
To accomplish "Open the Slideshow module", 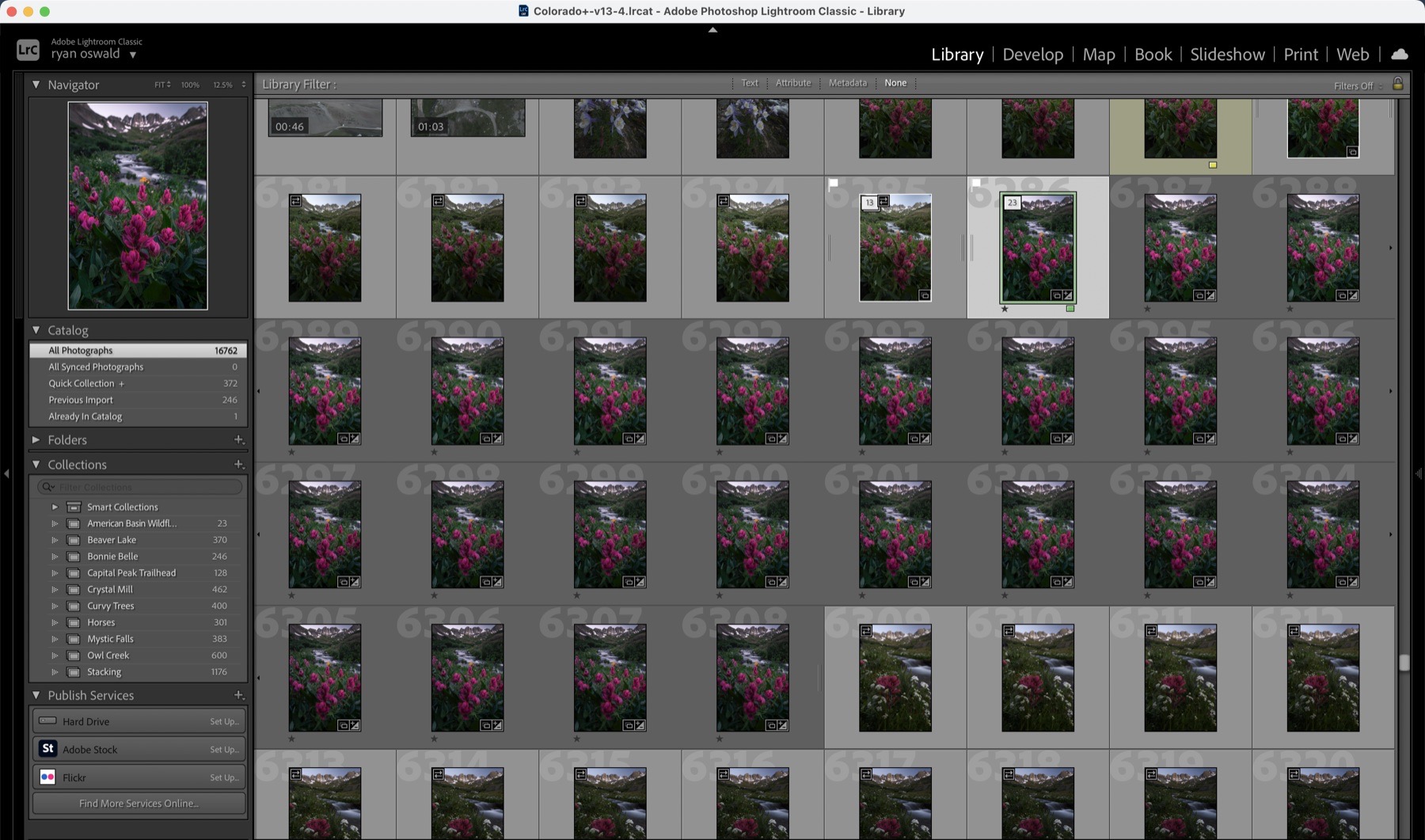I will [1227, 54].
